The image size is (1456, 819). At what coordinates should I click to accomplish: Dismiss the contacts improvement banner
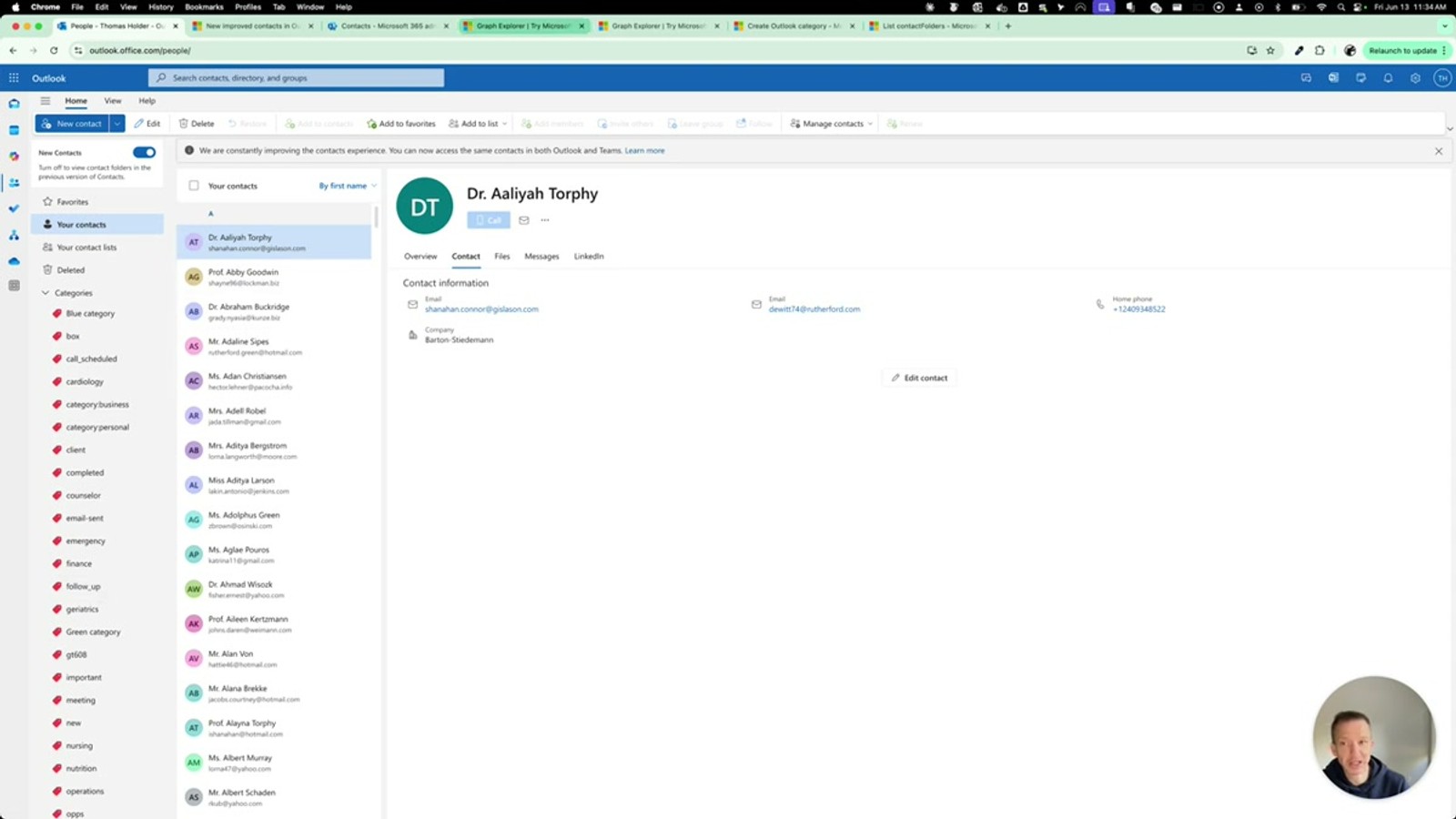(x=1439, y=151)
